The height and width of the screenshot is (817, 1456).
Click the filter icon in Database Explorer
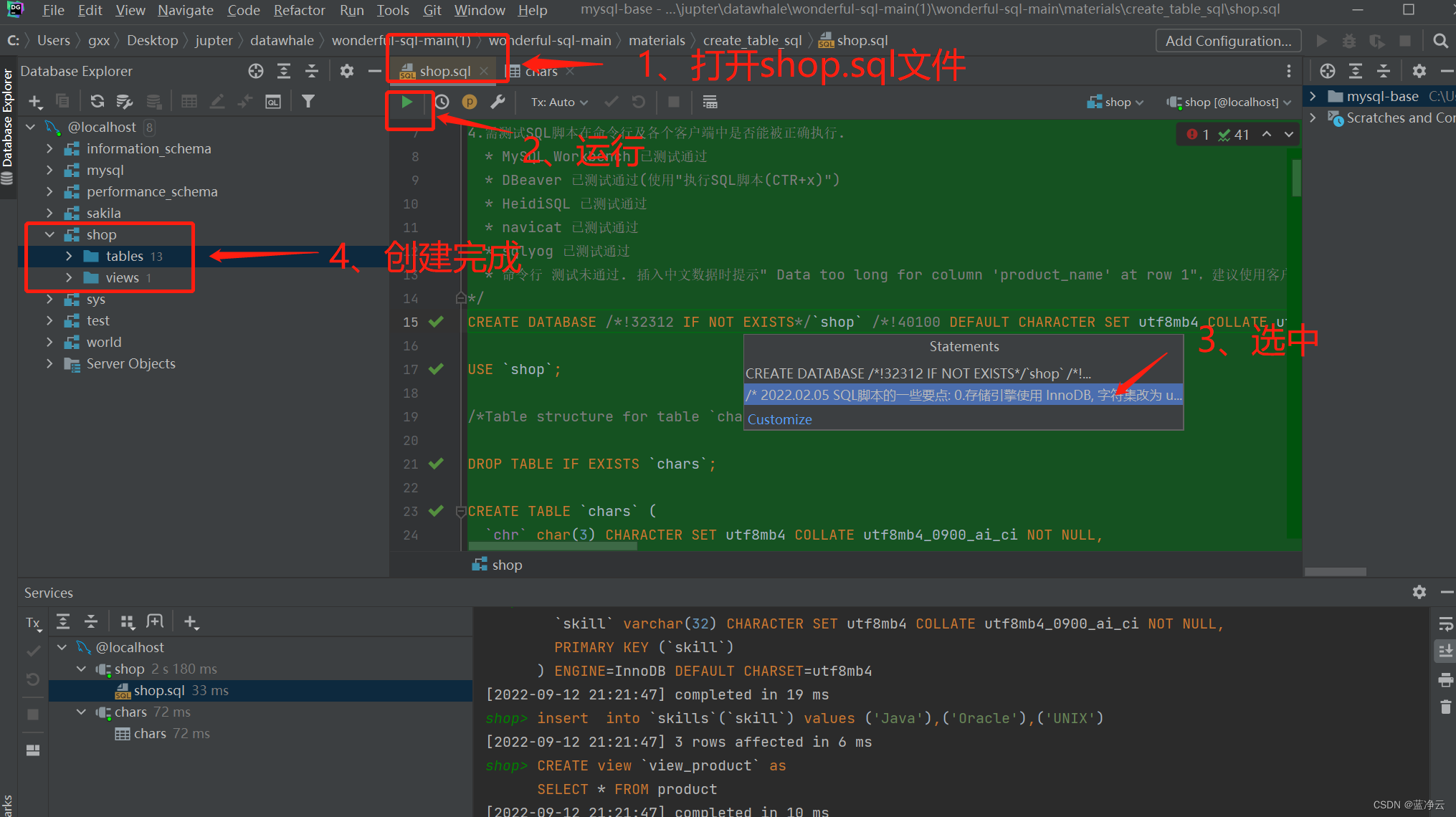click(x=308, y=102)
